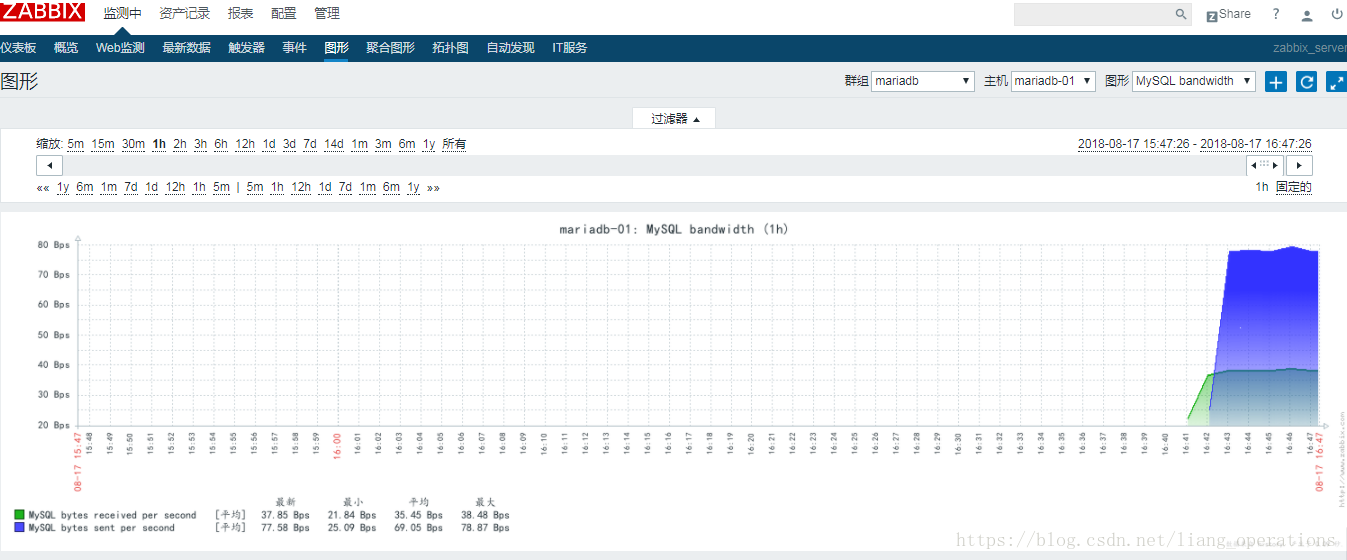
Task: Click 'MySQL bytes received per second' legend text
Action: click(x=112, y=515)
